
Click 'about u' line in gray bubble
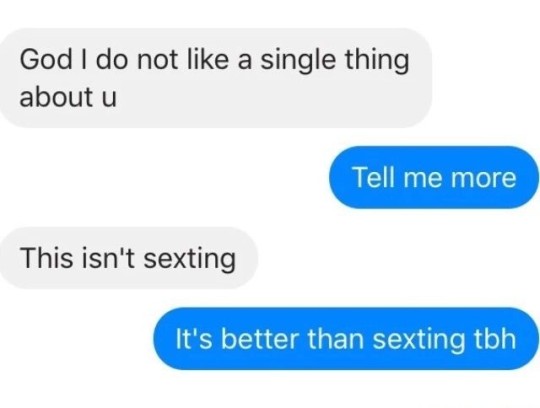(68, 96)
